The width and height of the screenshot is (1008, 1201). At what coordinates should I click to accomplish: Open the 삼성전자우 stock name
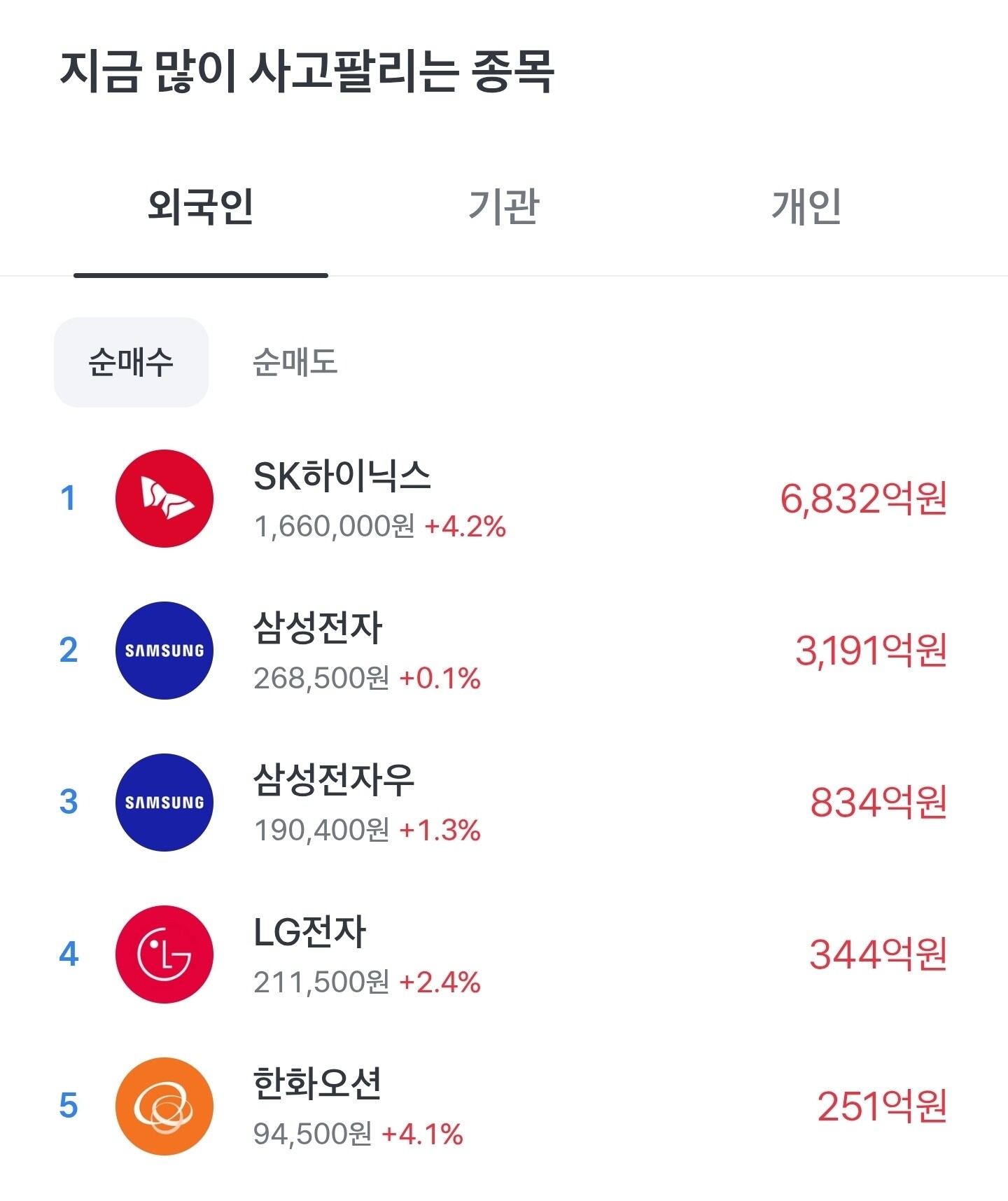(x=334, y=779)
